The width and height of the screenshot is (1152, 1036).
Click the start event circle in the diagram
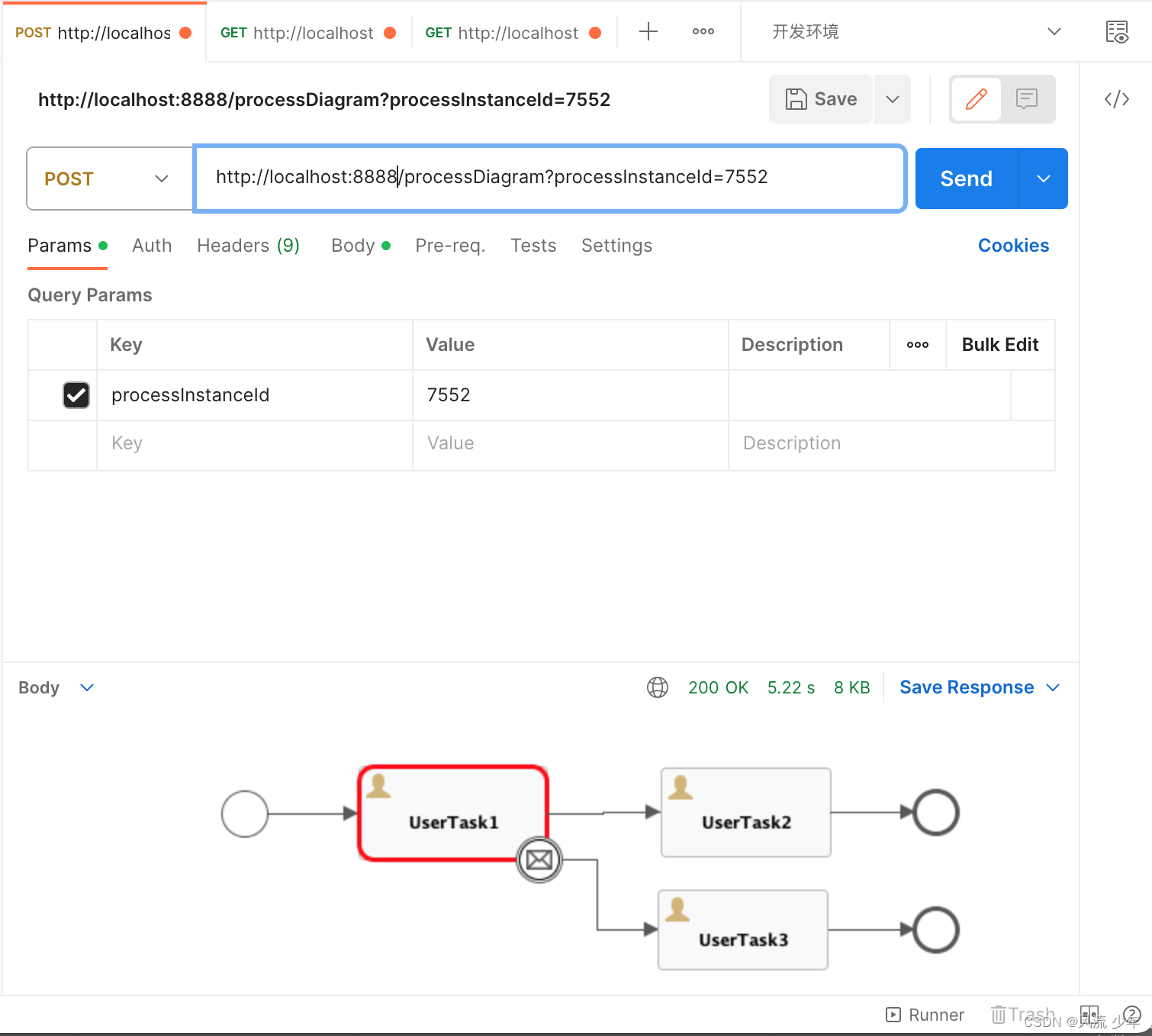[x=245, y=814]
